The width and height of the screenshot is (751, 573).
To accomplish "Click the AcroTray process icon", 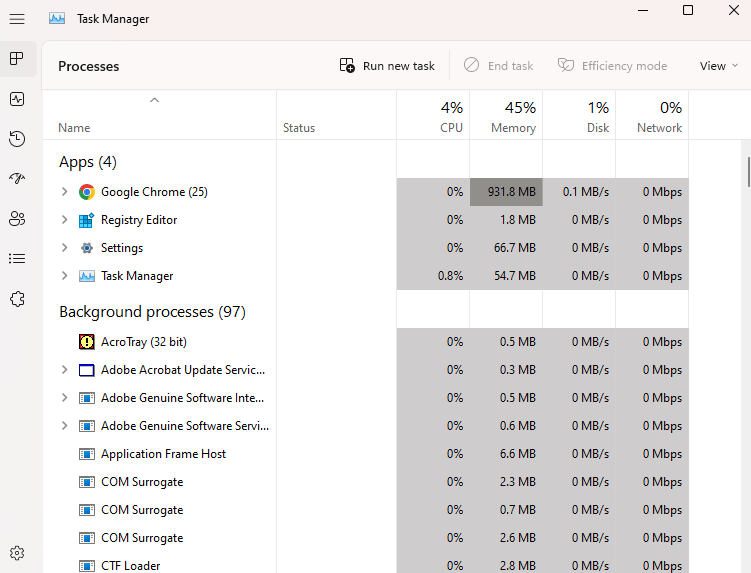I will tap(87, 342).
